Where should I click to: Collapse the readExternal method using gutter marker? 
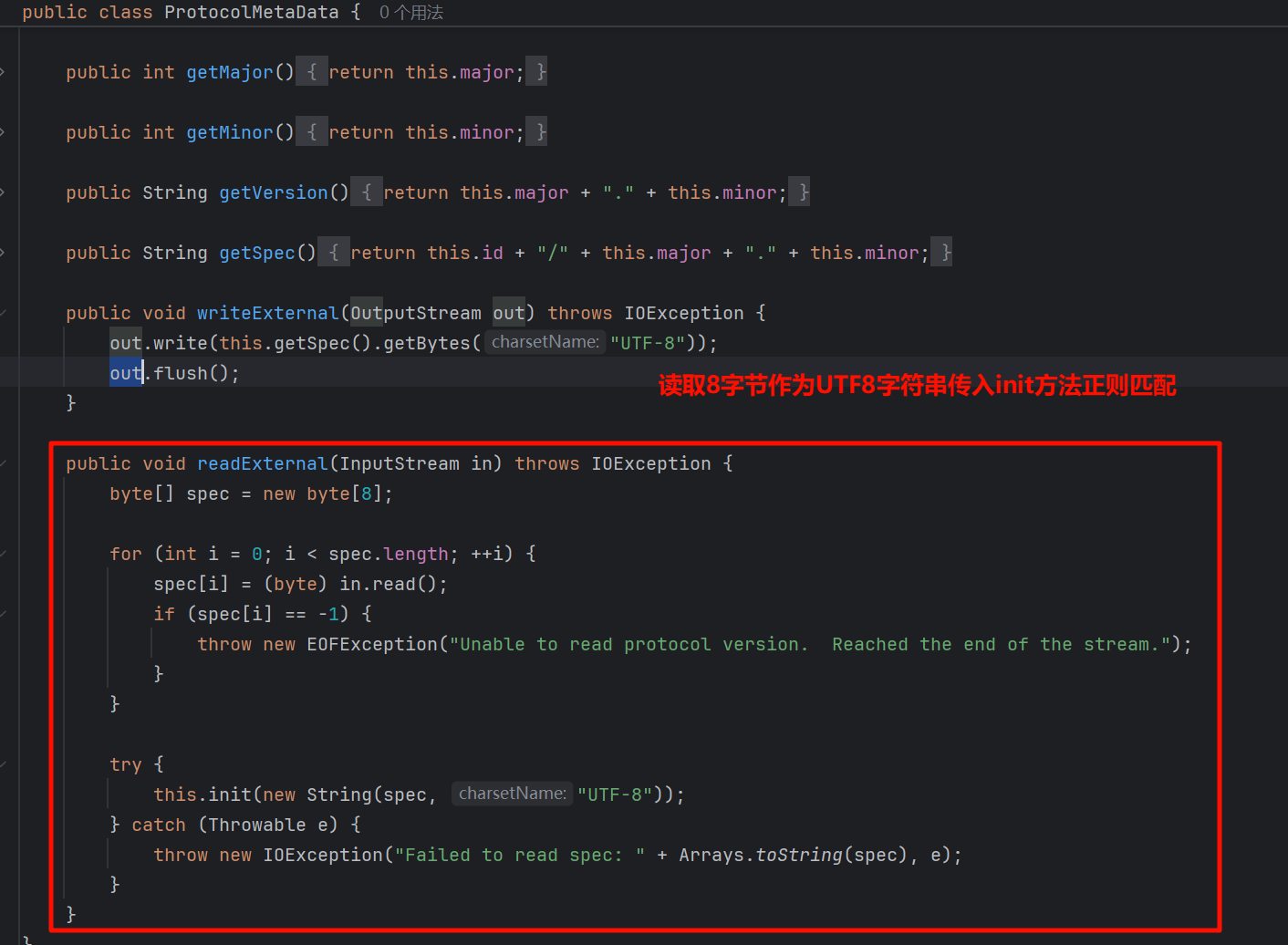pos(4,463)
